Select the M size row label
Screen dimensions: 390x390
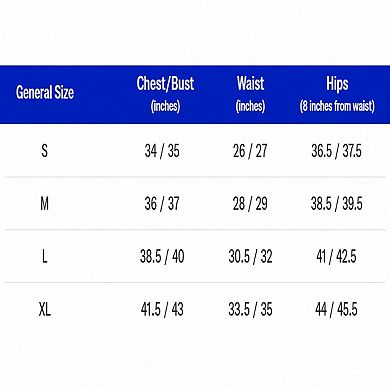point(44,203)
